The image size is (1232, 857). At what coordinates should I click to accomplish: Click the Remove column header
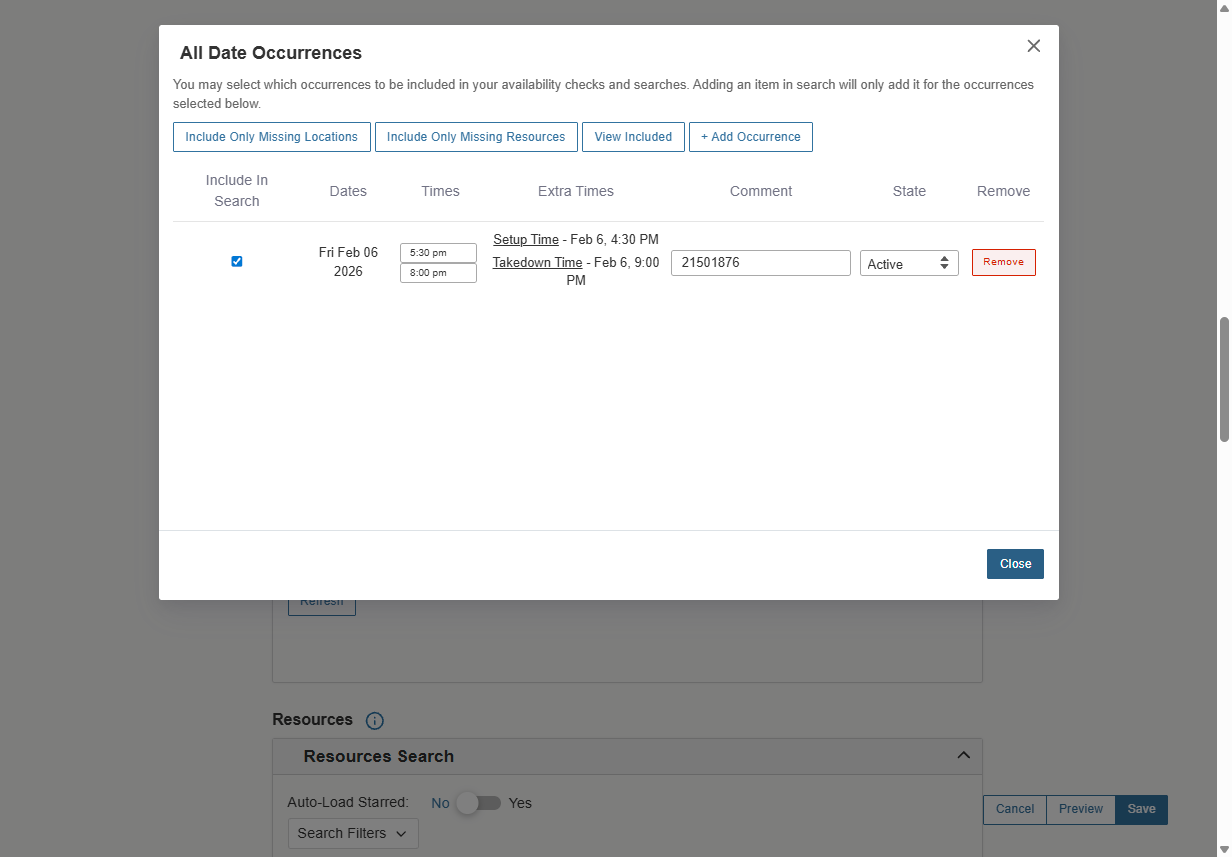[1003, 191]
